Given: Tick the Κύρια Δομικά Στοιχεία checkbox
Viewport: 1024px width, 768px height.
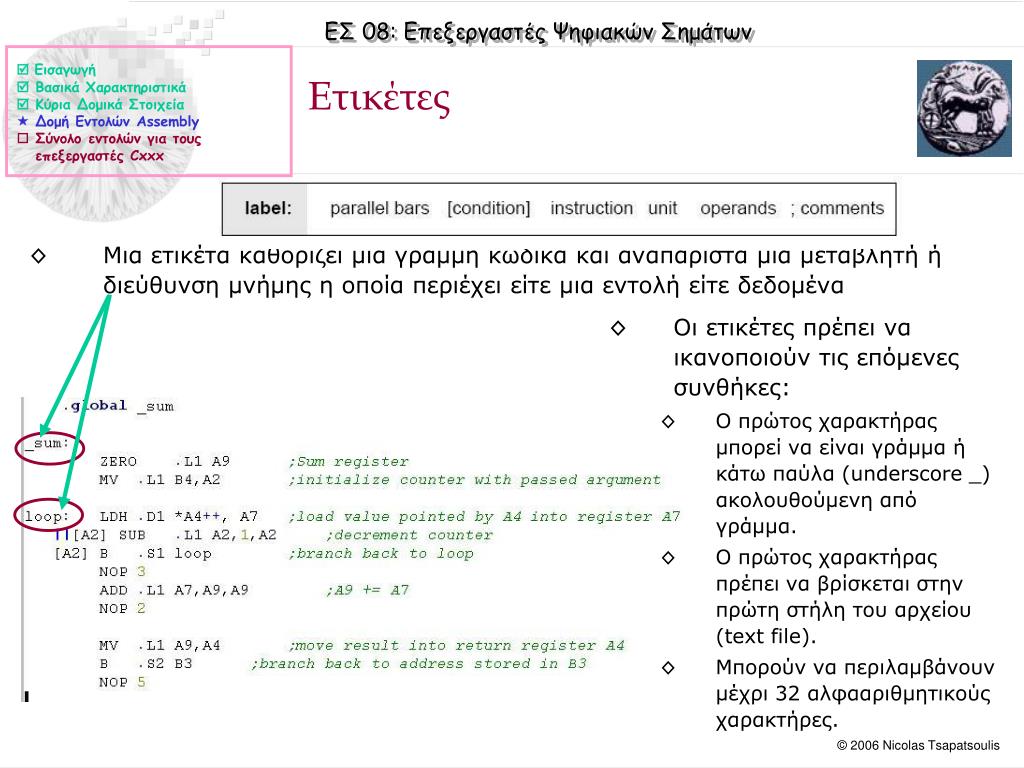Looking at the screenshot, I should (23, 104).
